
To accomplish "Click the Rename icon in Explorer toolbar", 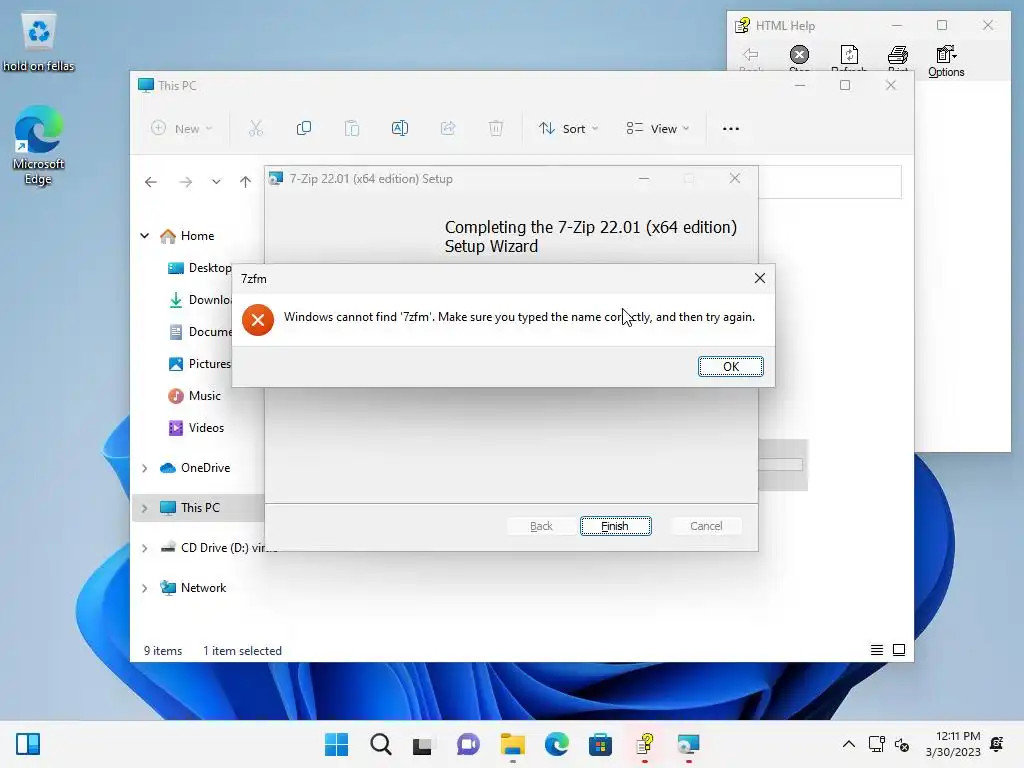I will (x=400, y=129).
